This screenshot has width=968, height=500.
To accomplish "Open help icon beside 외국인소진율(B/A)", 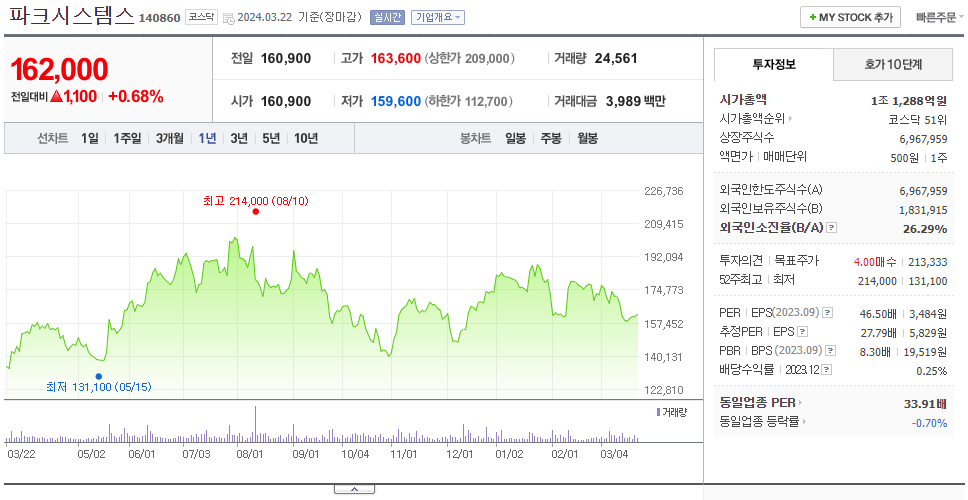I will (x=832, y=228).
